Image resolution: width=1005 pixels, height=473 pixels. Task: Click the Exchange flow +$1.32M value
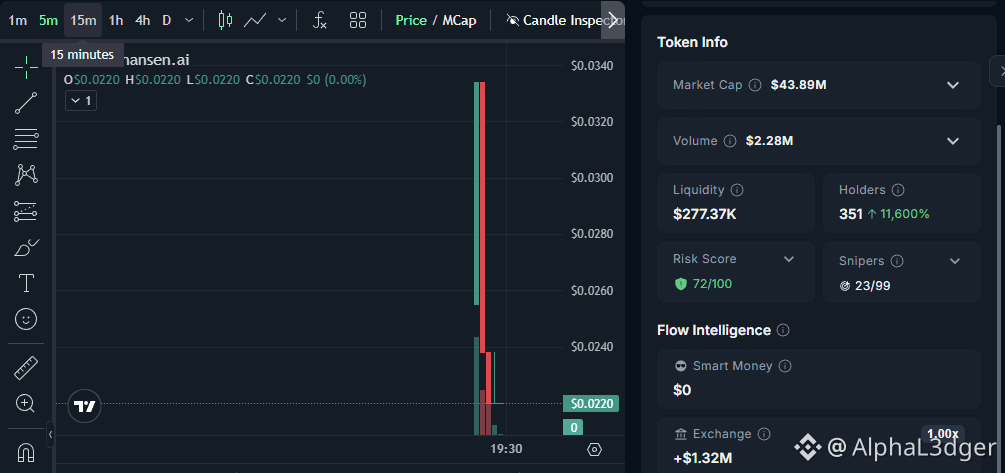point(702,458)
